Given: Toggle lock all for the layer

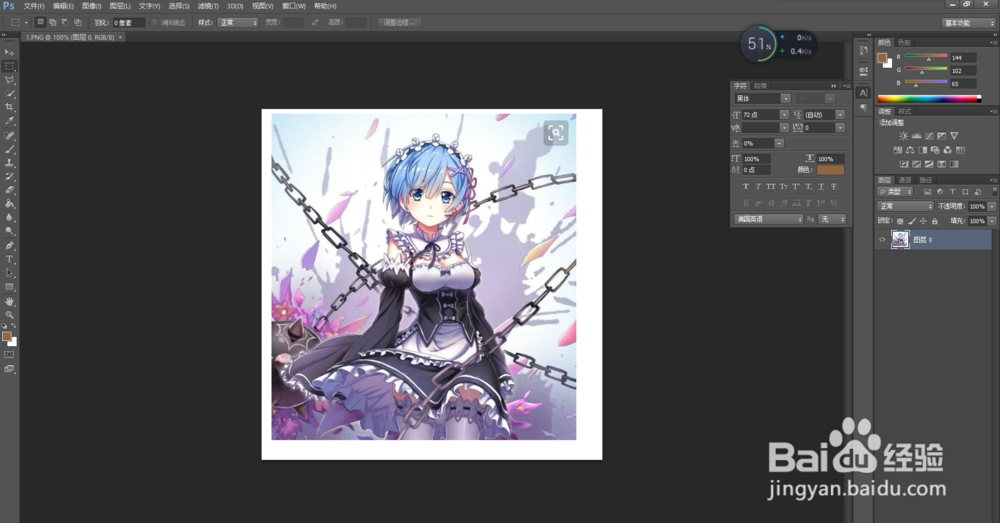Looking at the screenshot, I should [x=934, y=221].
